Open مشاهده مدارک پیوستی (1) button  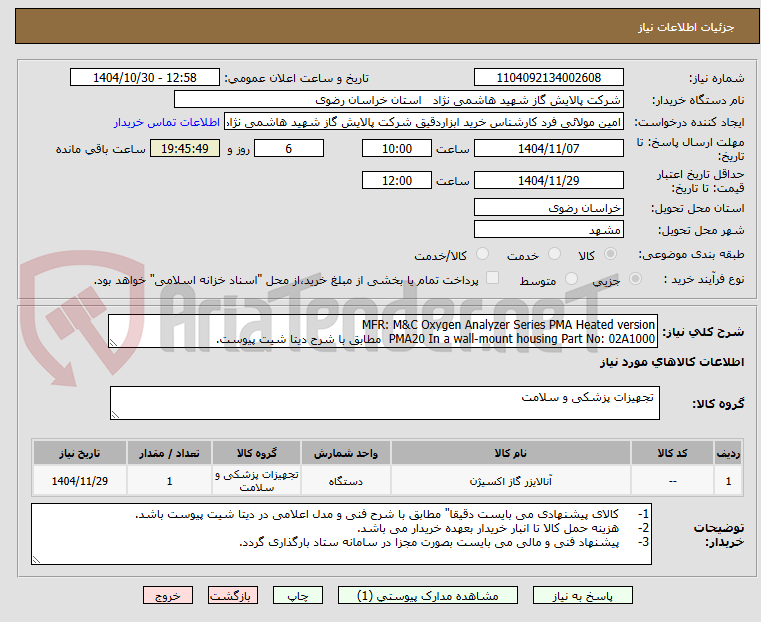428,595
